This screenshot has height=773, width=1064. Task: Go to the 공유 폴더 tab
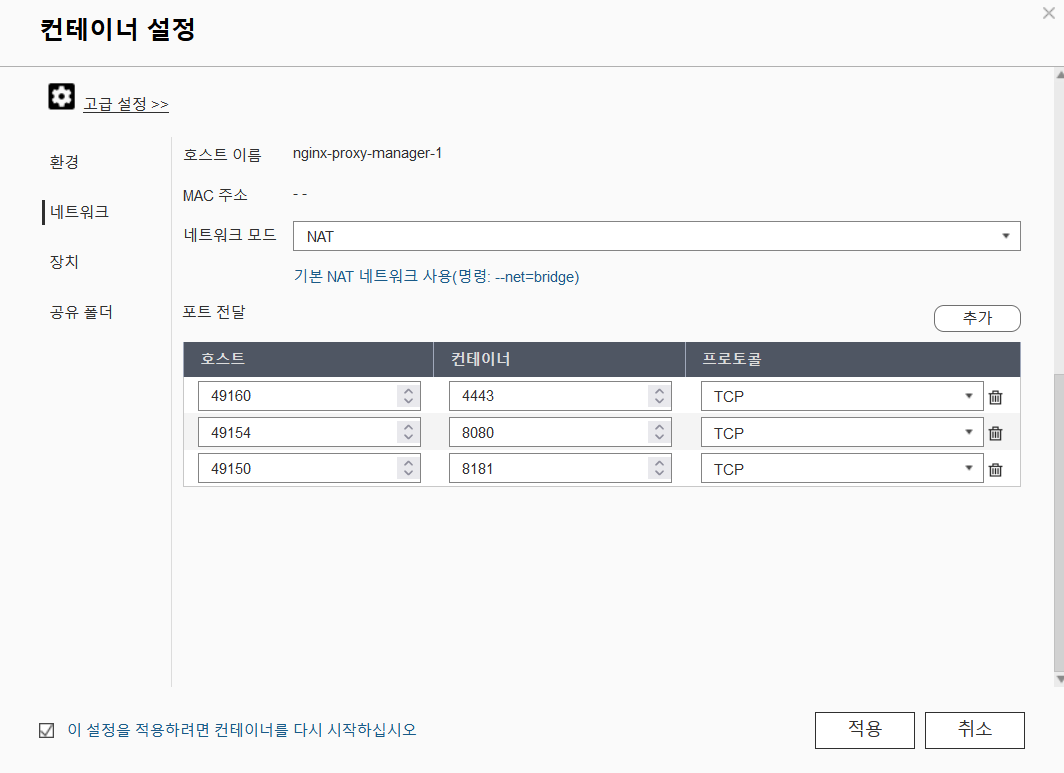(x=81, y=312)
